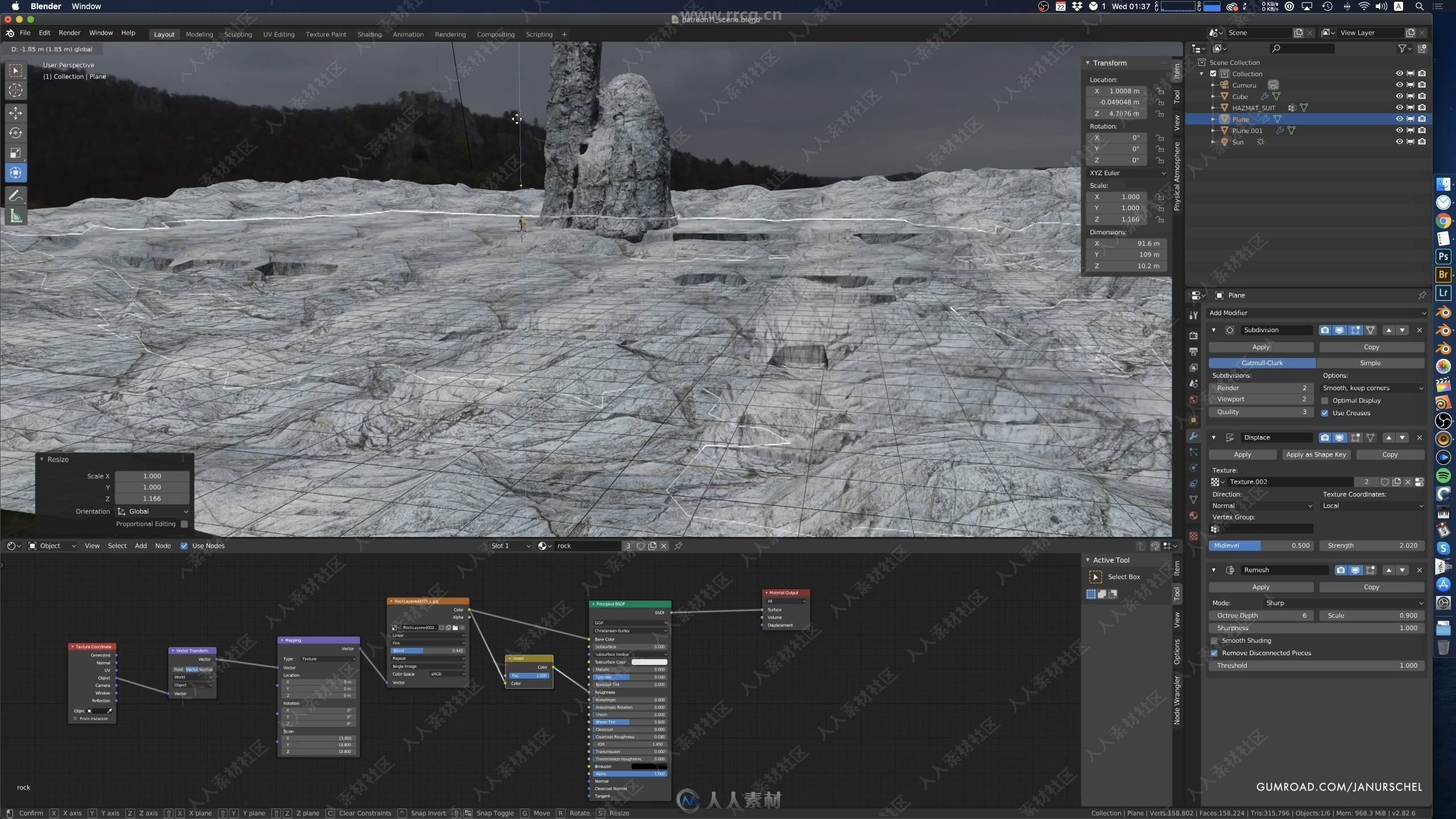Move the Displace modifier up

coord(1389,437)
